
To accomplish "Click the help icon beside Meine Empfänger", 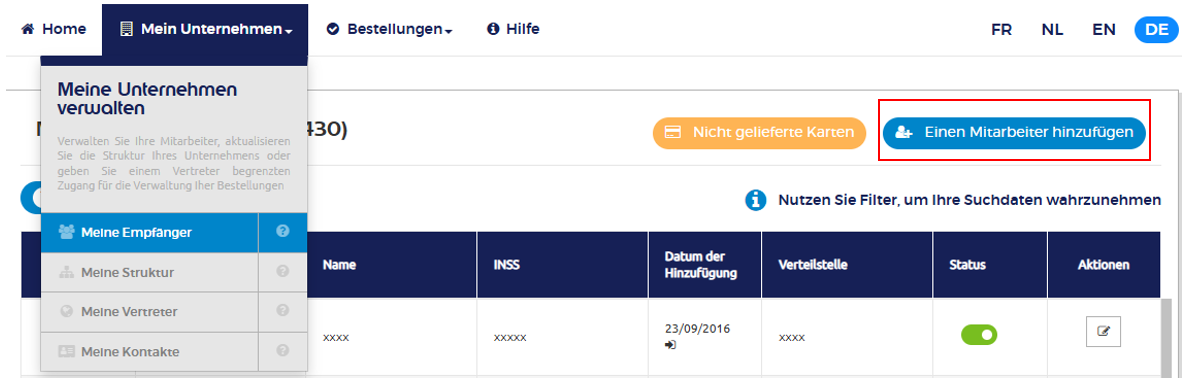I will click(x=283, y=232).
